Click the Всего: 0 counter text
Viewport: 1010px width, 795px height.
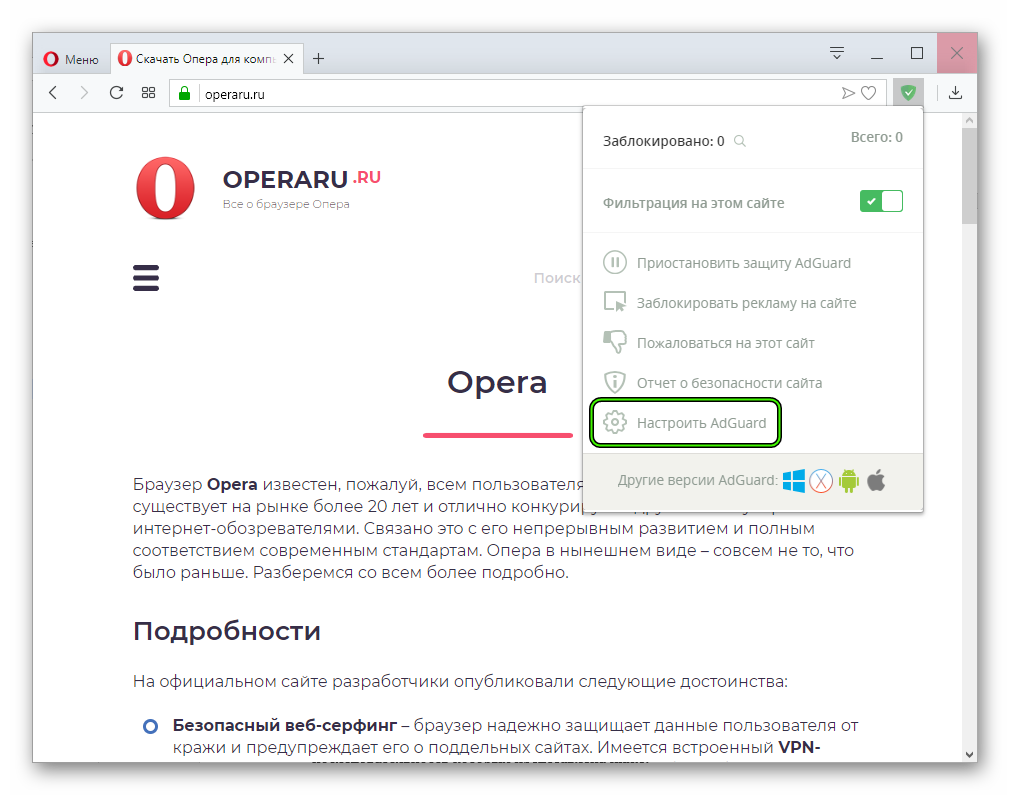[877, 137]
